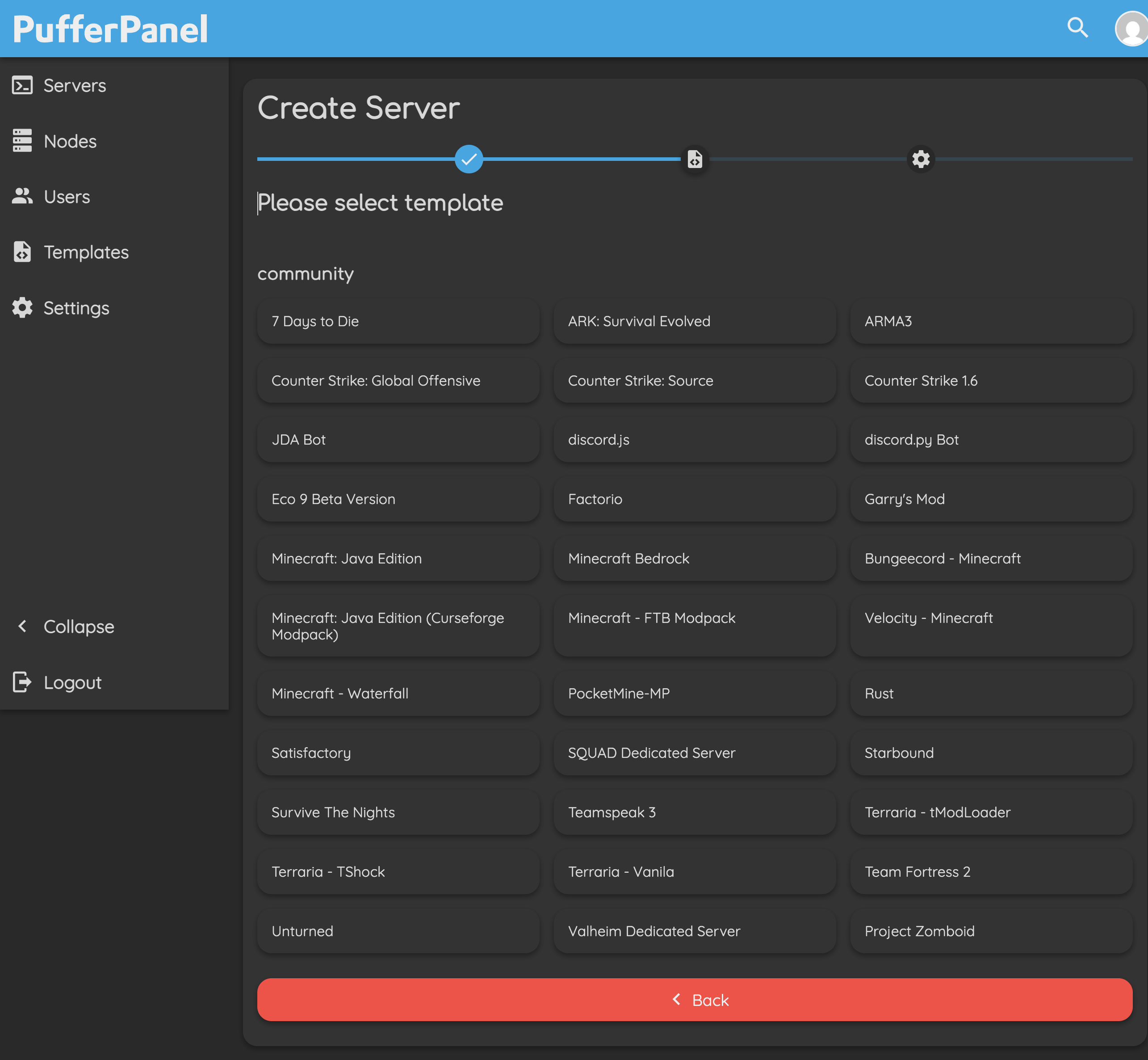Open Nodes in the sidebar

(114, 141)
